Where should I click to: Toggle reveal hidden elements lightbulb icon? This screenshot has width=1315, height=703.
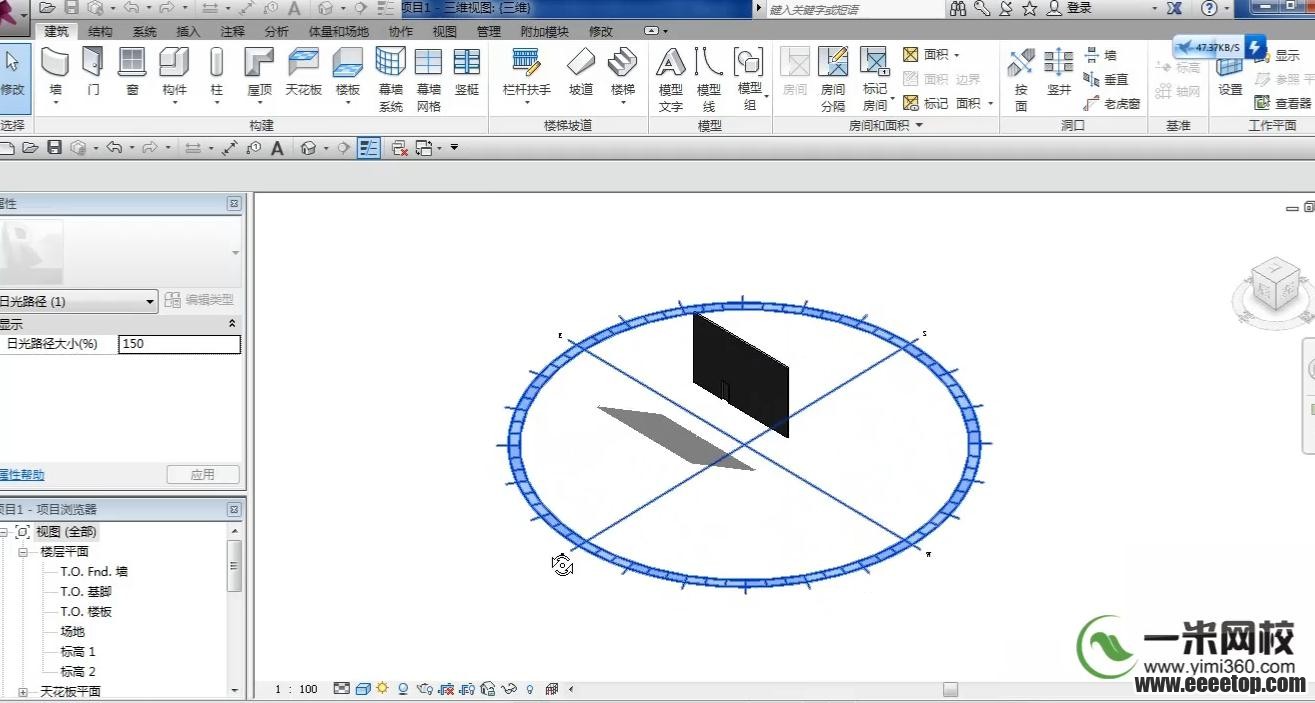pyautogui.click(x=529, y=688)
